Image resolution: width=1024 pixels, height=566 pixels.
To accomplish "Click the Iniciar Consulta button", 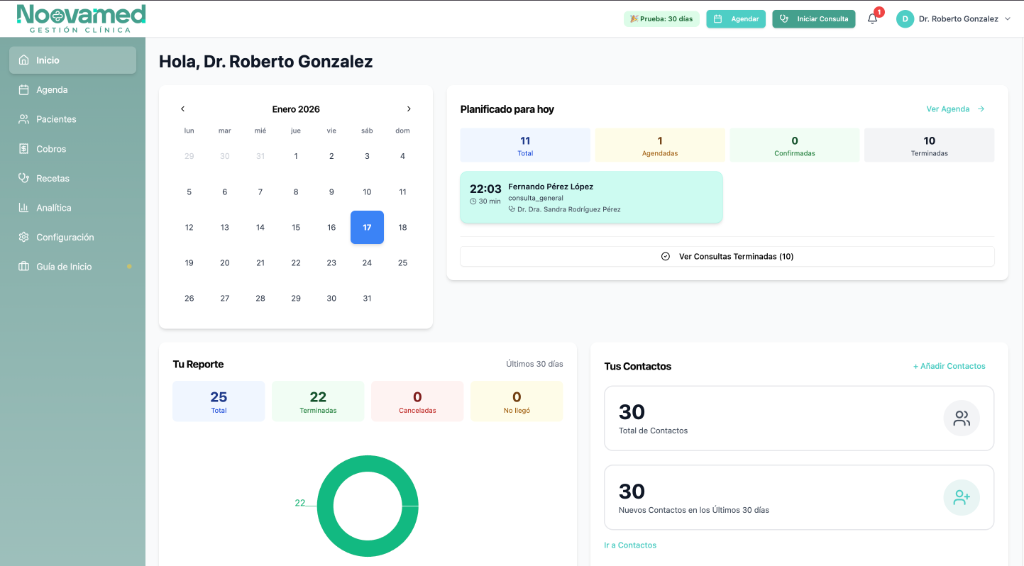I will click(x=814, y=19).
